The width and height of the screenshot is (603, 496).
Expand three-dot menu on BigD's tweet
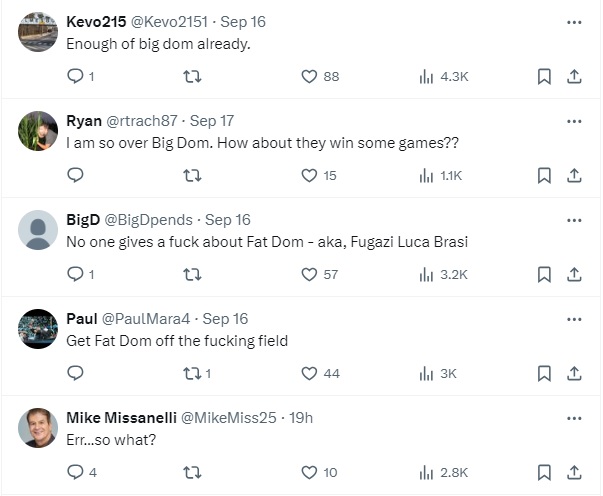[x=574, y=220]
